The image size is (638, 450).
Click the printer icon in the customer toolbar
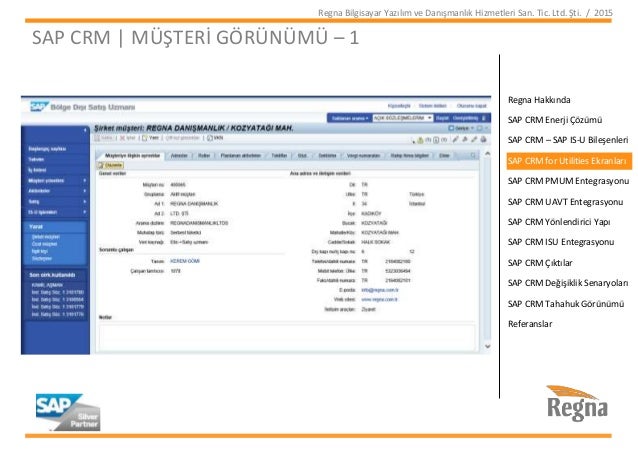point(483,140)
